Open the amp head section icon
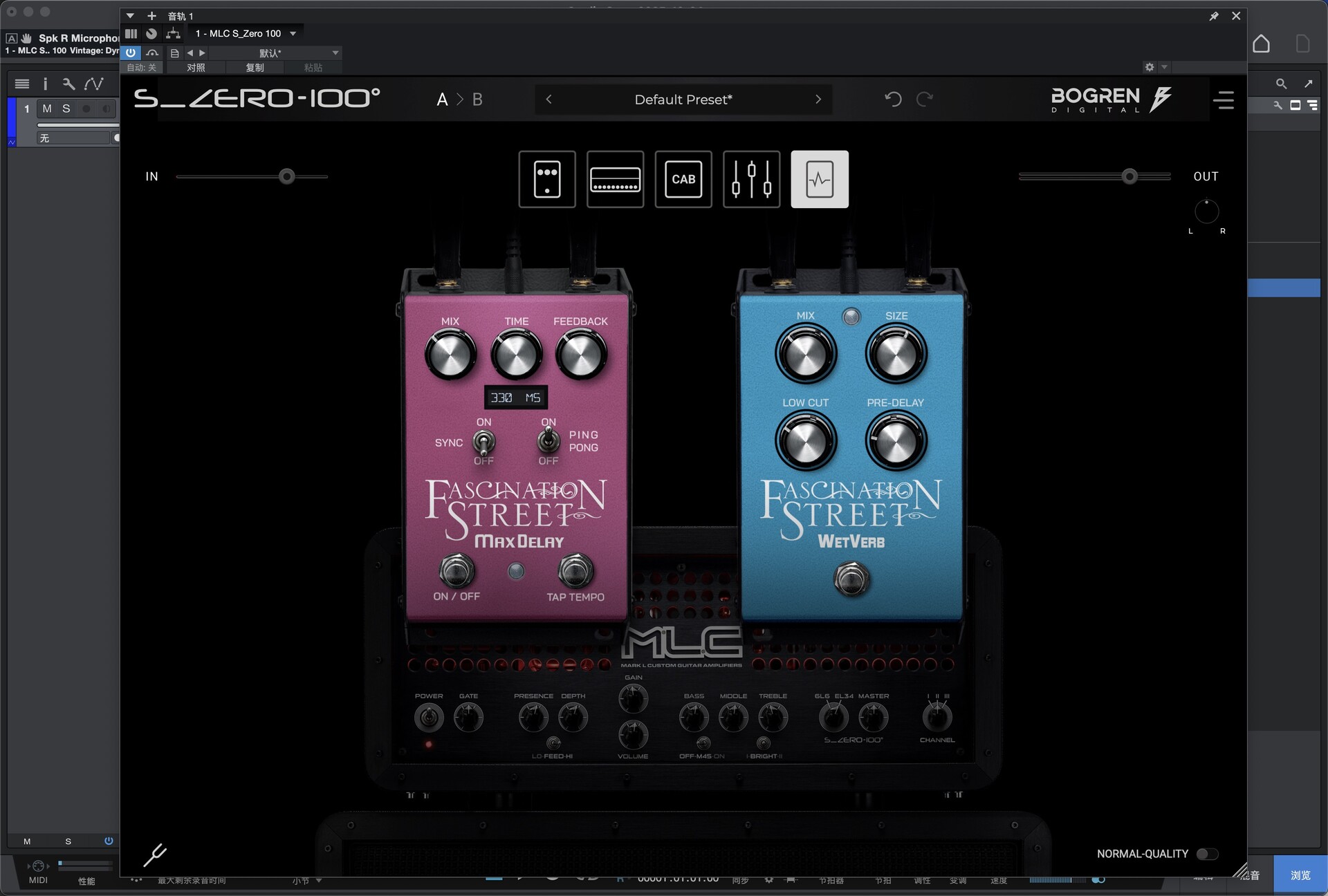 click(x=615, y=179)
